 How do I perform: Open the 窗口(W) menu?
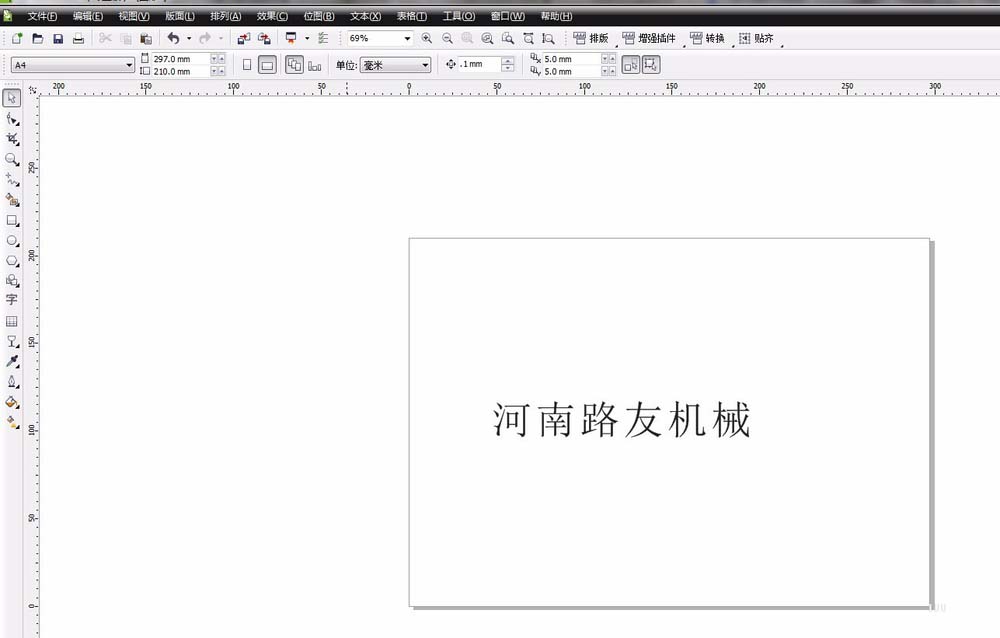[508, 16]
